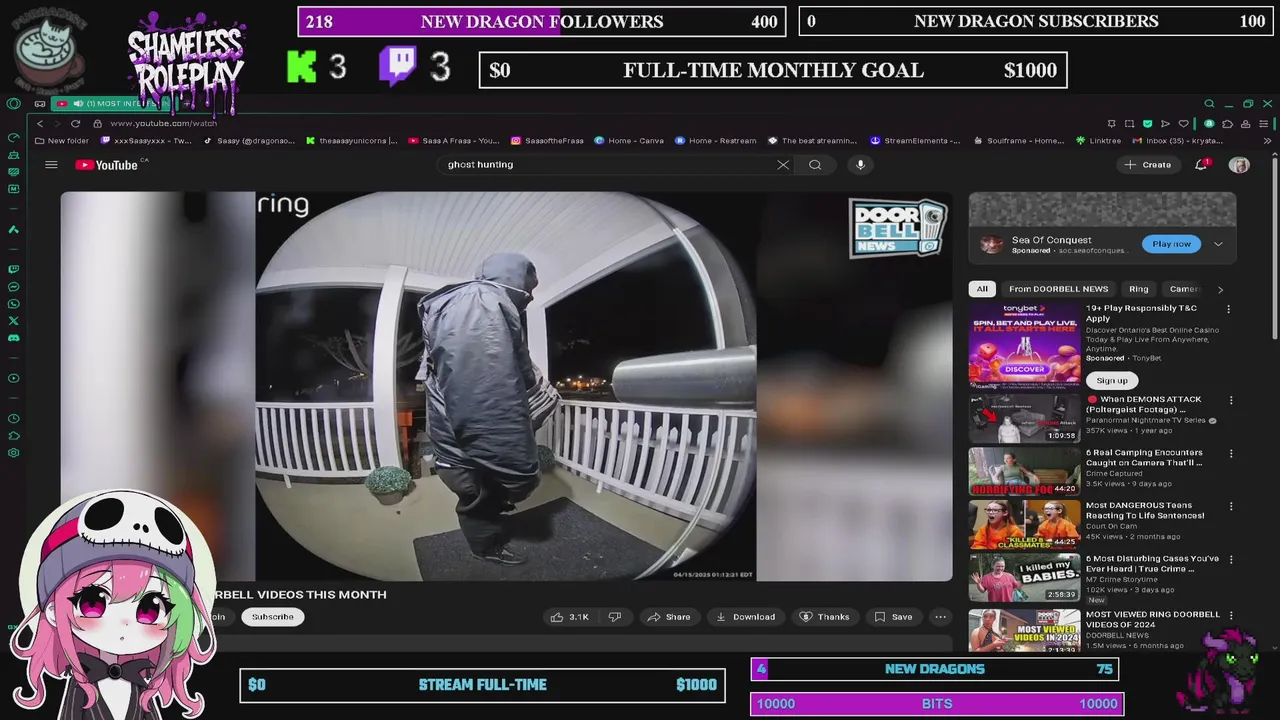Reload the page in the browser

click(x=75, y=123)
